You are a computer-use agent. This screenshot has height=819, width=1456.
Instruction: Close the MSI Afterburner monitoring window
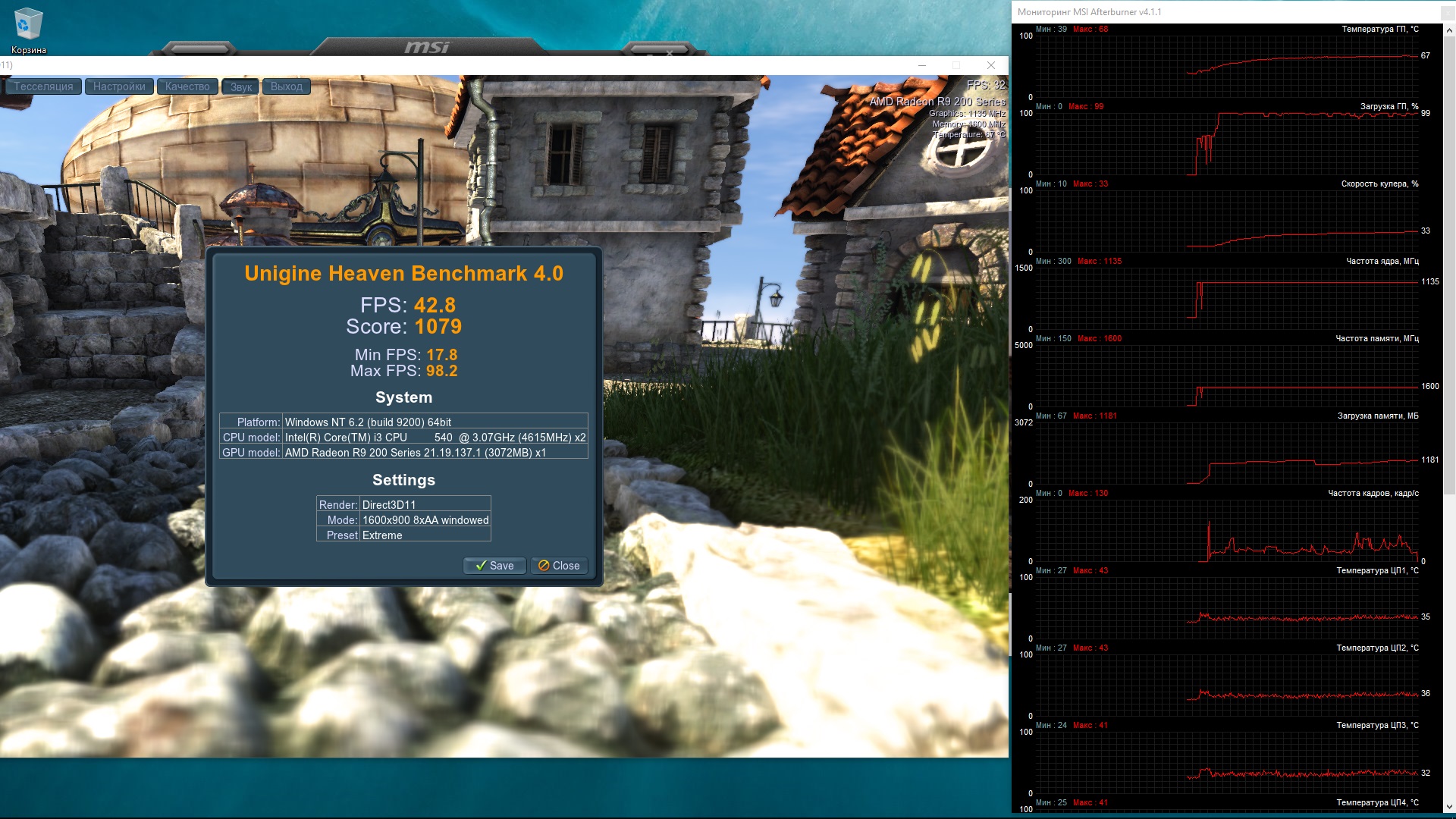[x=1447, y=12]
